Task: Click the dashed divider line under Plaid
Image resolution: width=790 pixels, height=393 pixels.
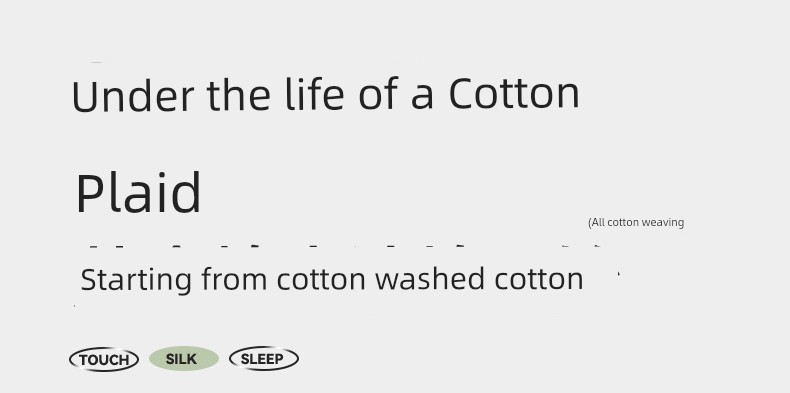Action: (x=345, y=247)
